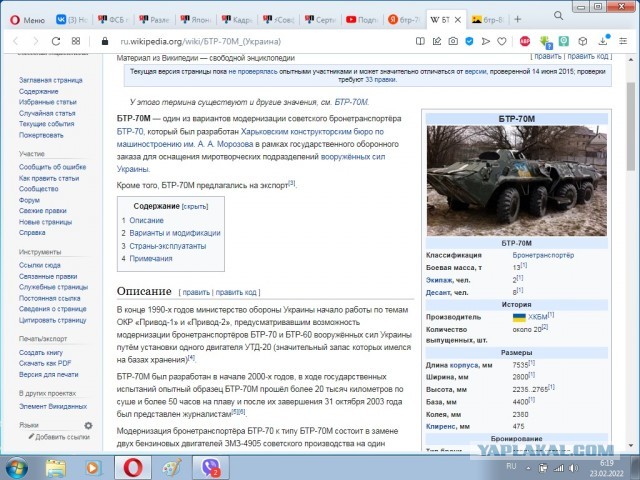Switch to the last бтр-8 image tab
640x480 pixels.
click(487, 20)
